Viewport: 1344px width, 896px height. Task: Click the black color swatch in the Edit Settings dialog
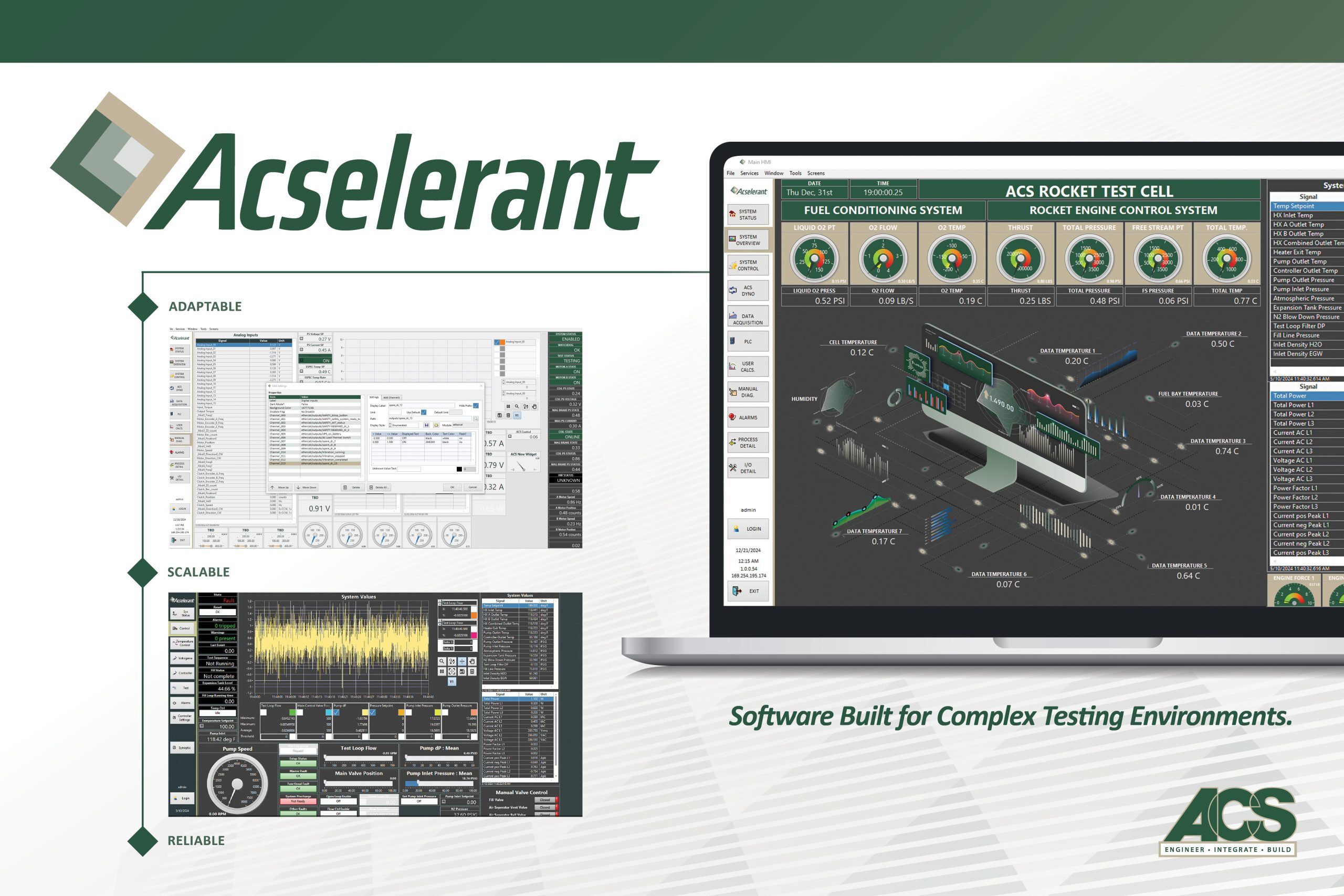click(x=459, y=469)
